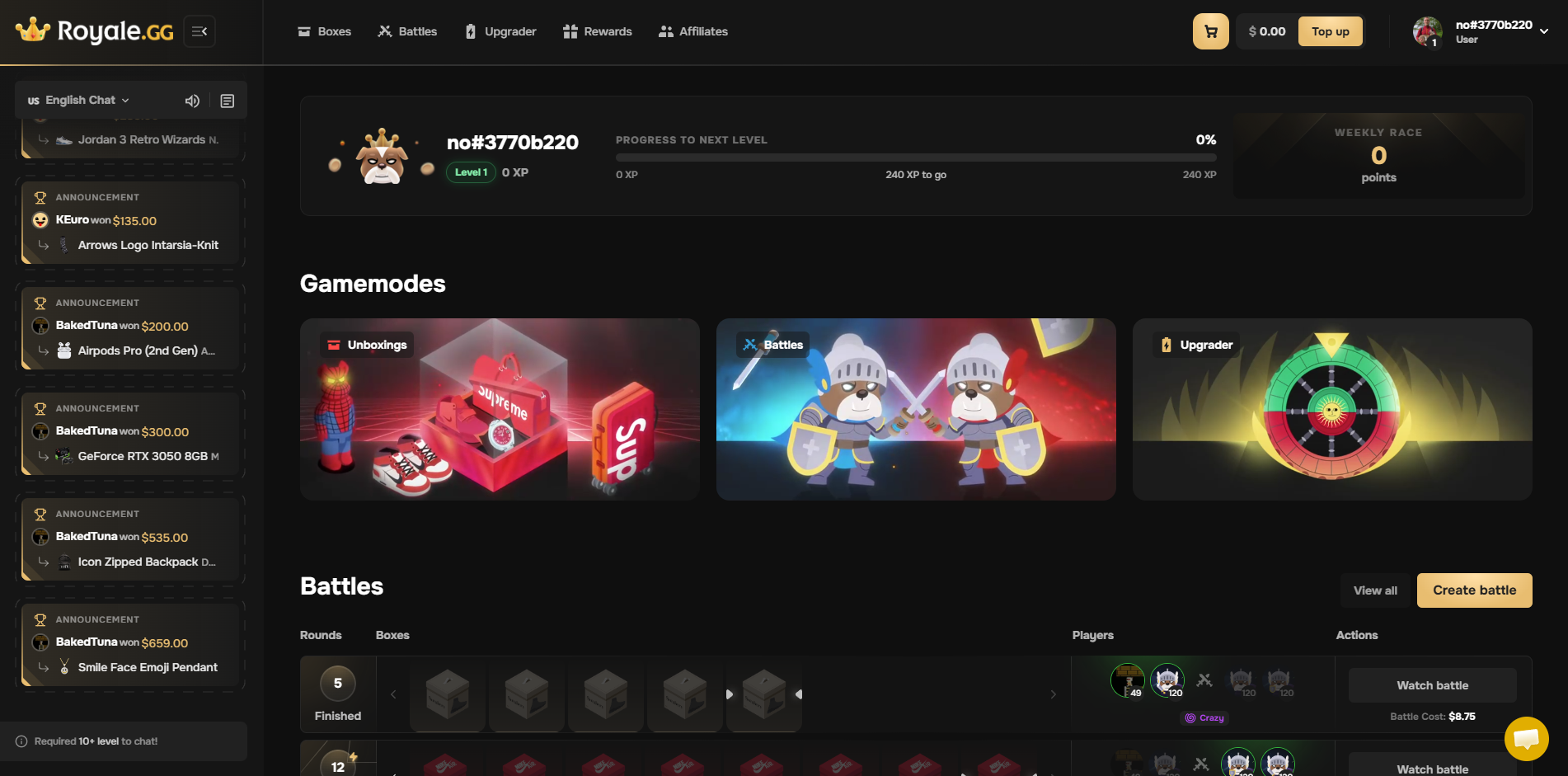Collapse the sidebar with the menu toggle icon

pyautogui.click(x=200, y=31)
